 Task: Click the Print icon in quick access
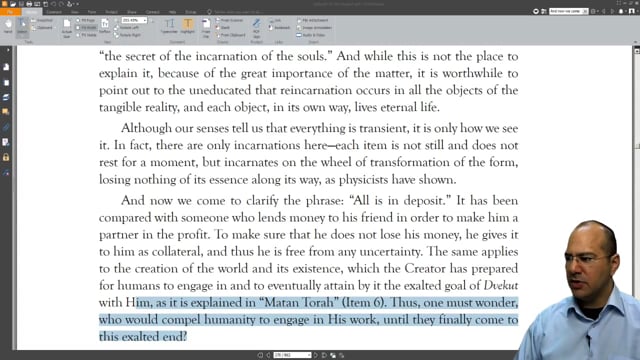tap(29, 4)
